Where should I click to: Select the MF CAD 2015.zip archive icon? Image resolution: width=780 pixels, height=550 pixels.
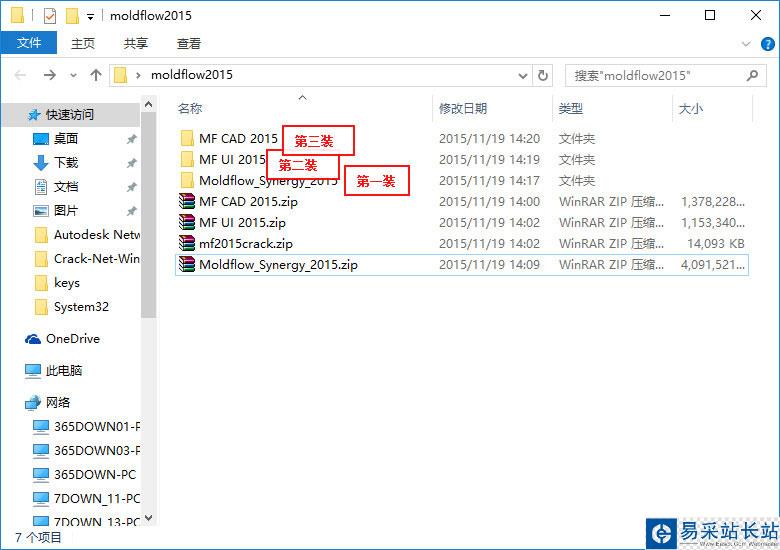click(x=187, y=201)
